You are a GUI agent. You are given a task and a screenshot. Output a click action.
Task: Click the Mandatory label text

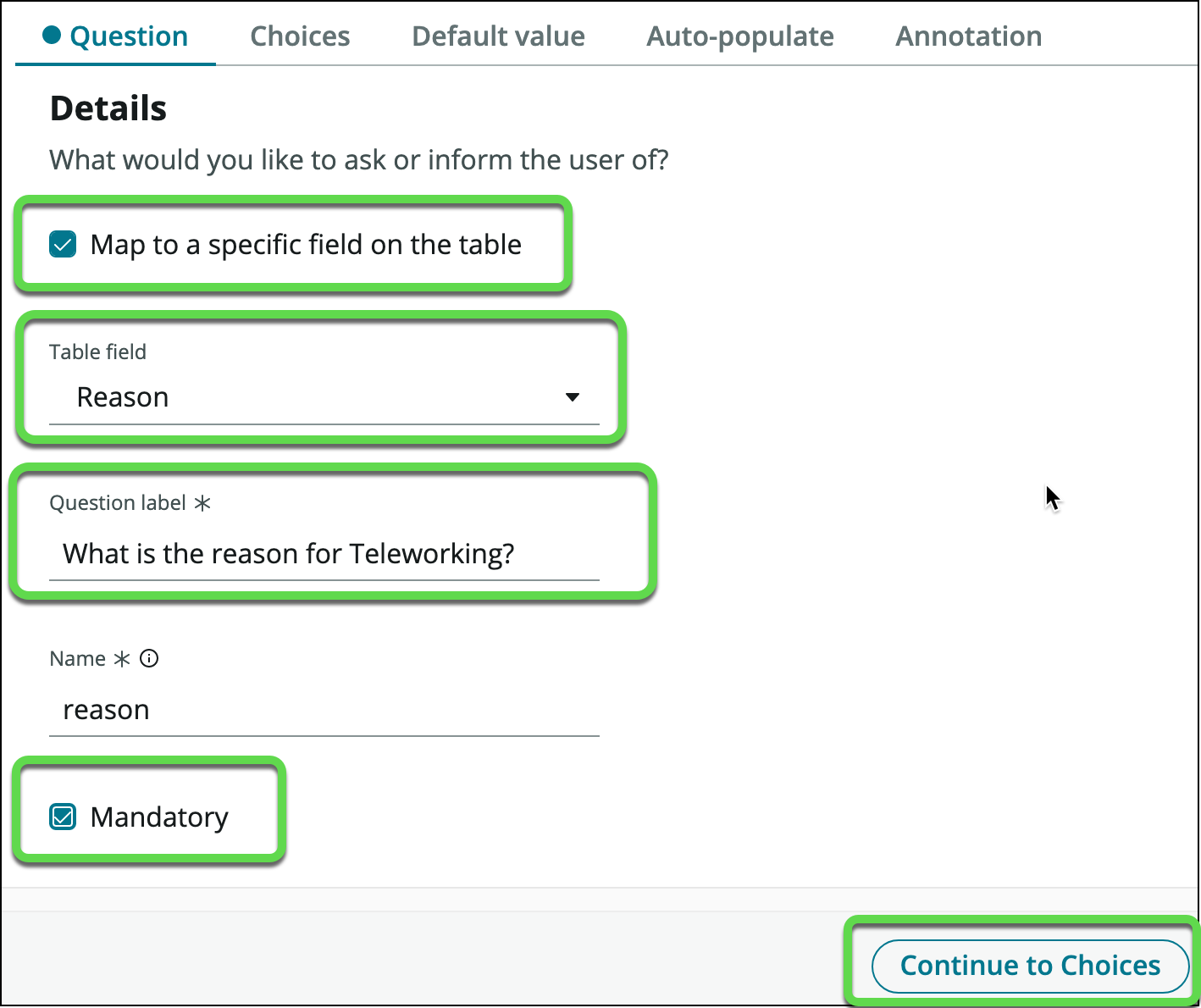[159, 817]
